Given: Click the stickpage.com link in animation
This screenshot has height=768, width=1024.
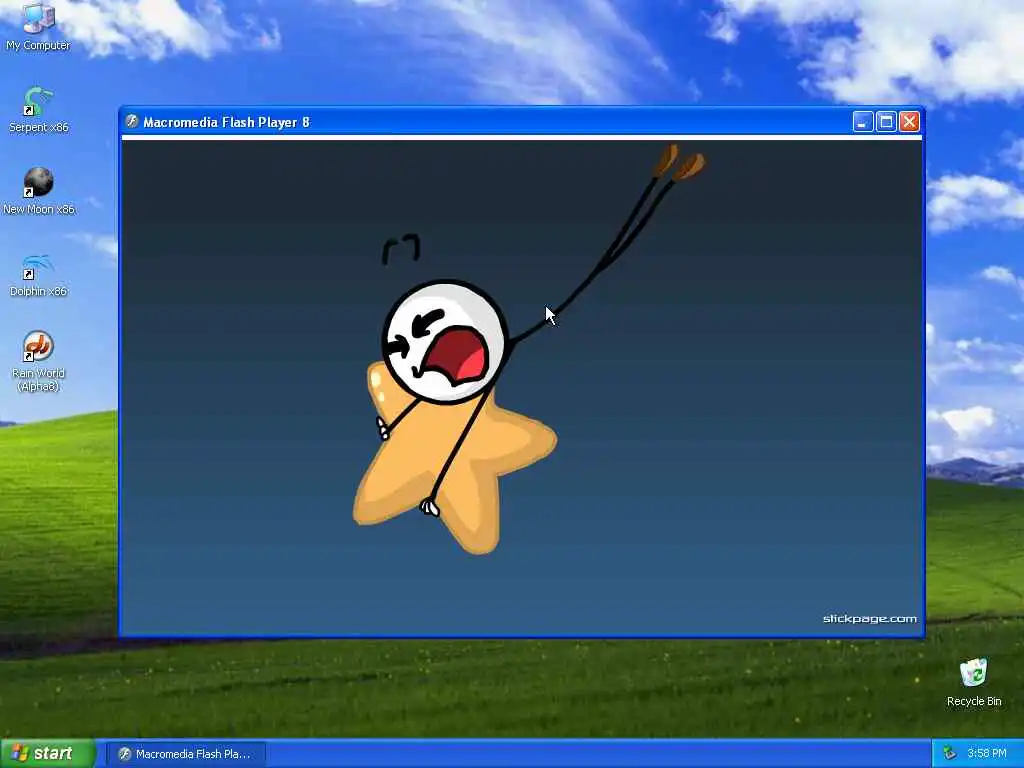Looking at the screenshot, I should tap(869, 618).
